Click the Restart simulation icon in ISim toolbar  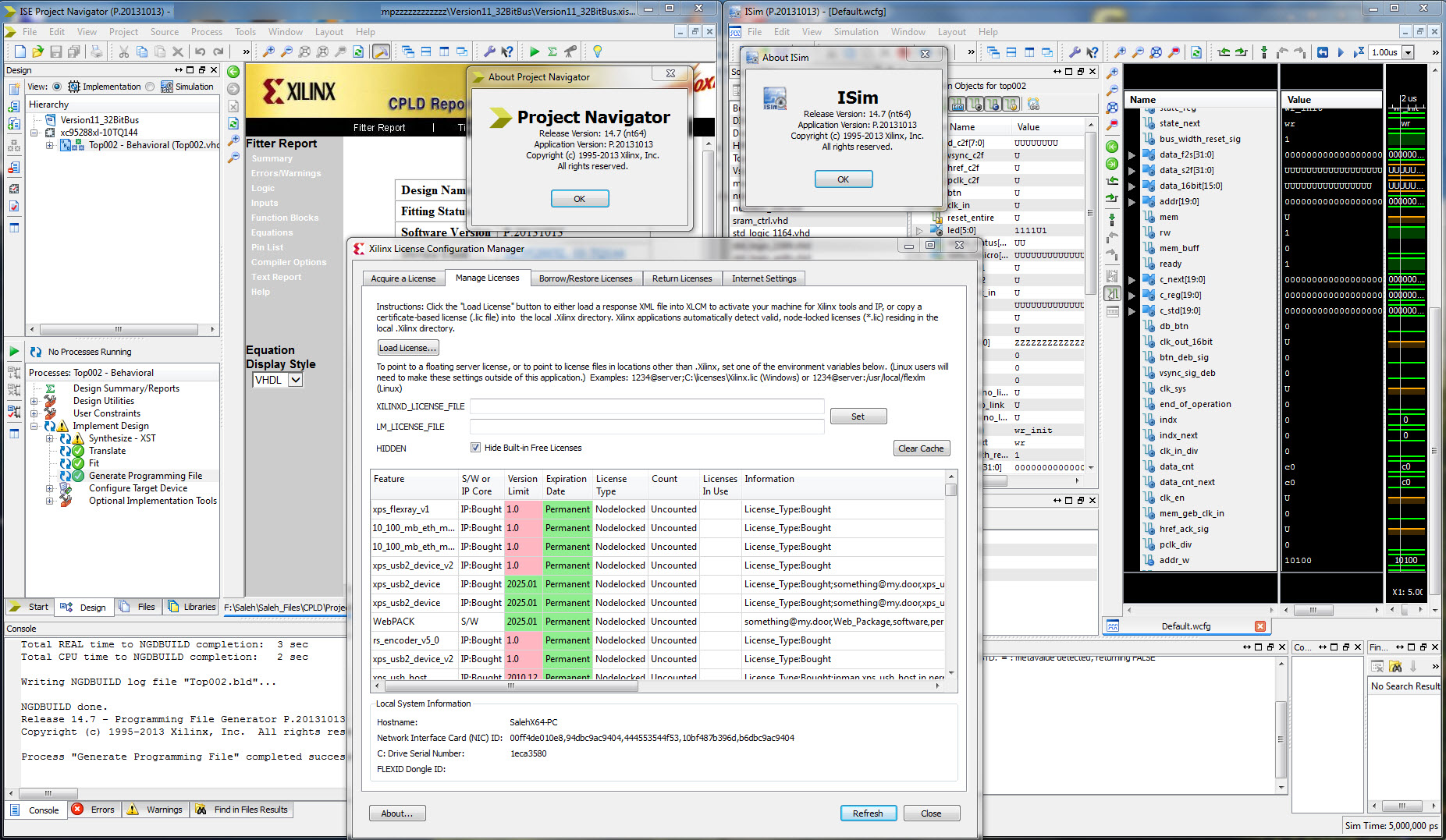(1322, 52)
